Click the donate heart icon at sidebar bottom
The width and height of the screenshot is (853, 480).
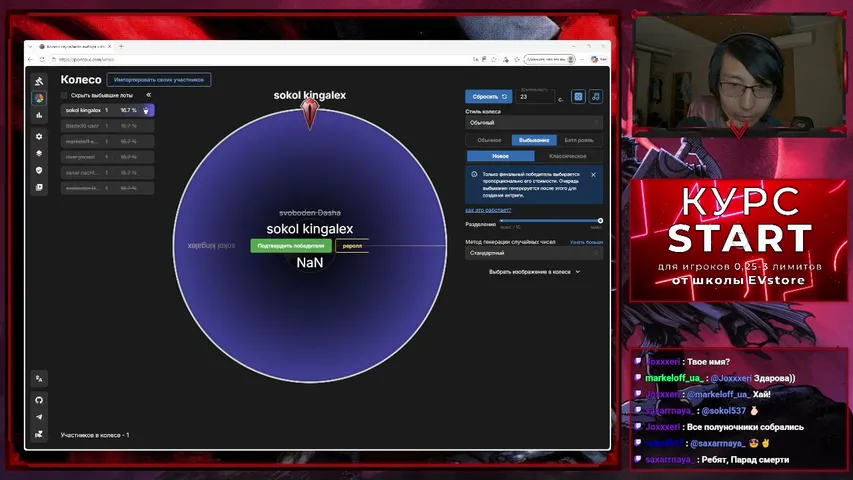(x=39, y=434)
